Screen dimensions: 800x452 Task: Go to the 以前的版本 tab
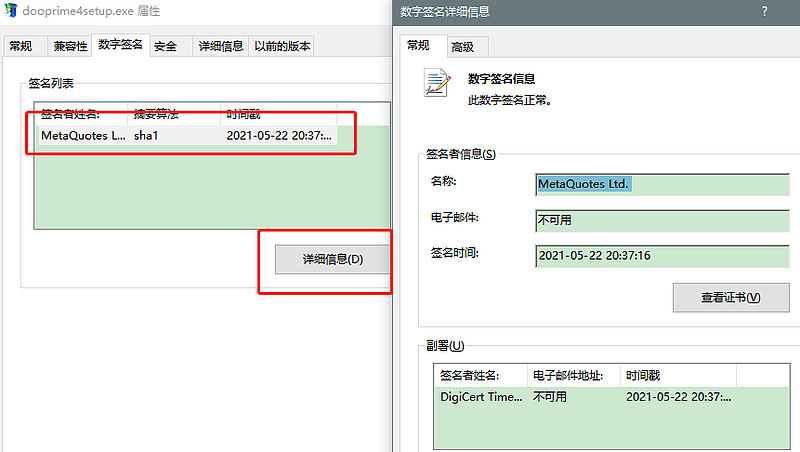(282, 46)
